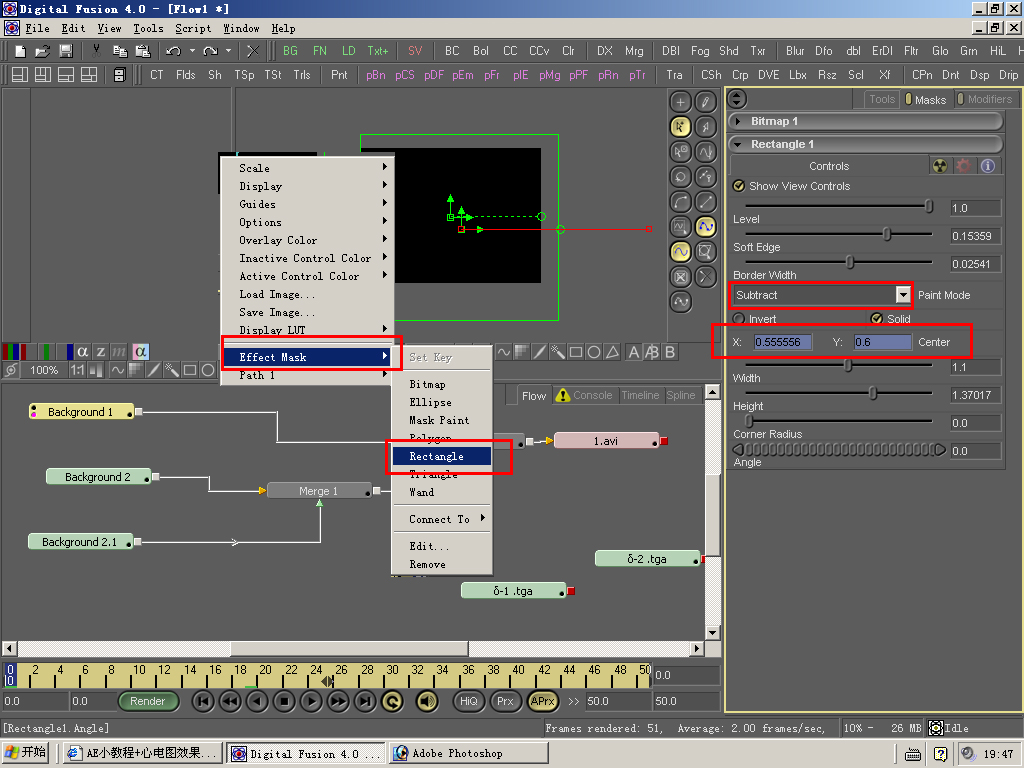The height and width of the screenshot is (768, 1024).
Task: Click the Render button
Action: pos(148,701)
